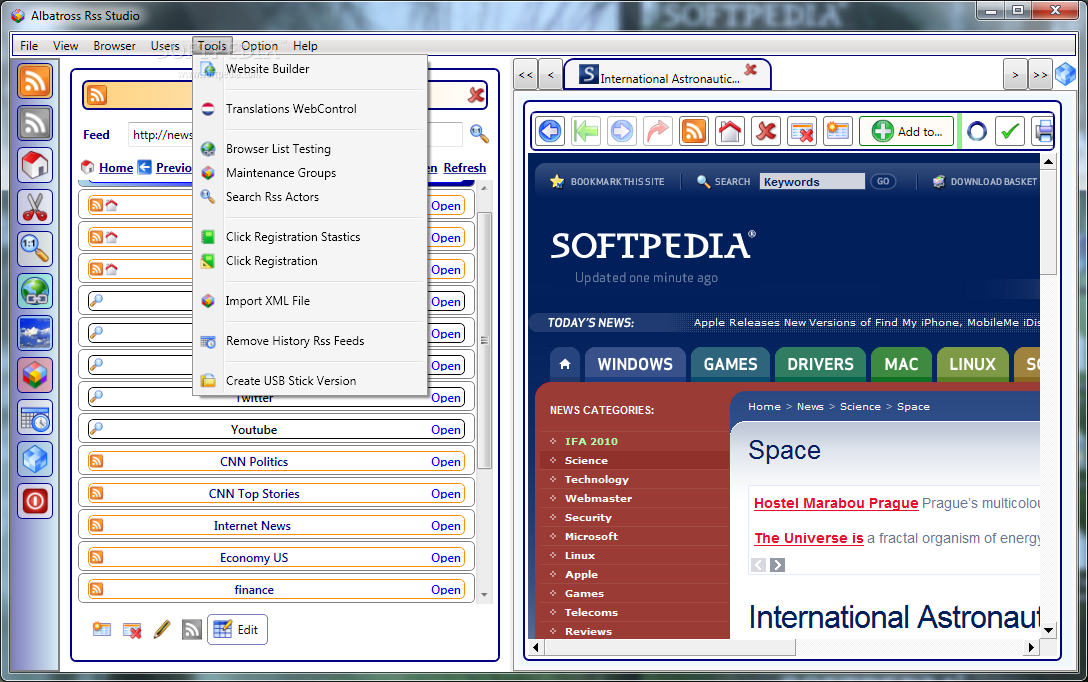Open the WINDOWS tab on Softpedia page

click(635, 364)
